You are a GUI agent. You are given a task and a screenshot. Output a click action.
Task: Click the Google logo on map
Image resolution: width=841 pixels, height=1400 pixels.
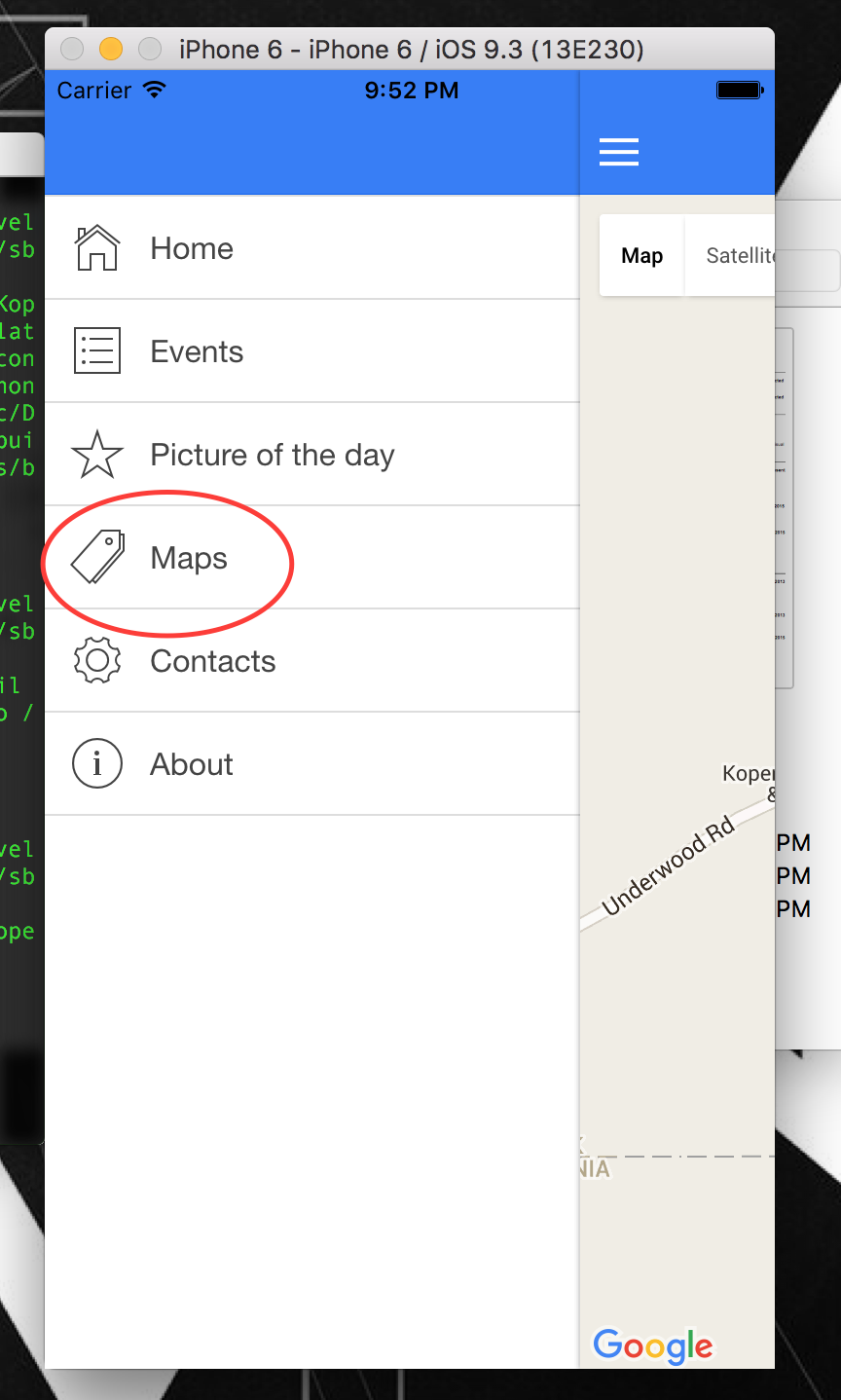pos(653,1345)
